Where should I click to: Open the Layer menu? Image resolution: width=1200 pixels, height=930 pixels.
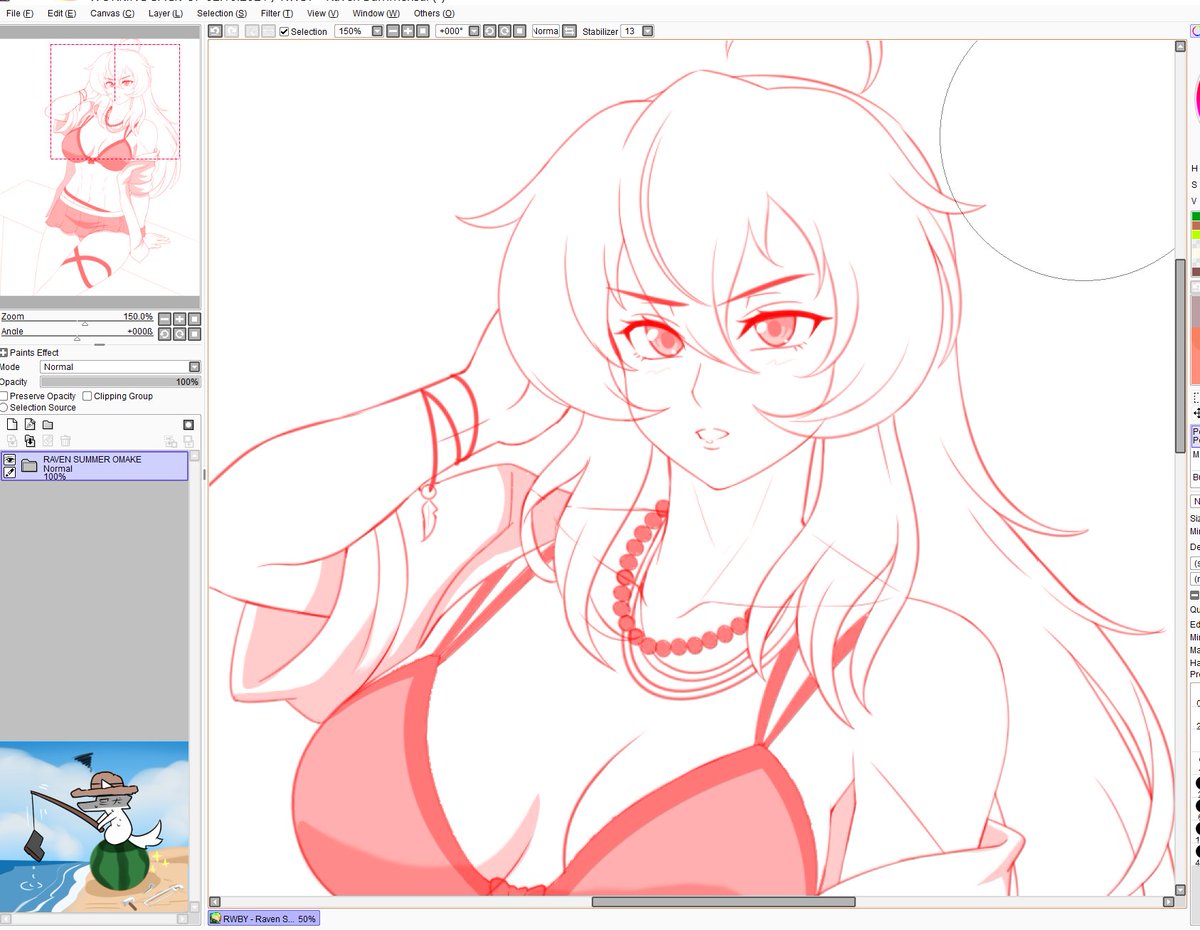[x=165, y=13]
